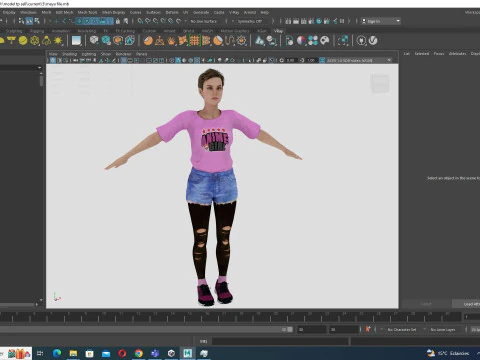Click the orange clipper sphere shelf icon
This screenshot has height=360, width=480.
coord(218,41)
